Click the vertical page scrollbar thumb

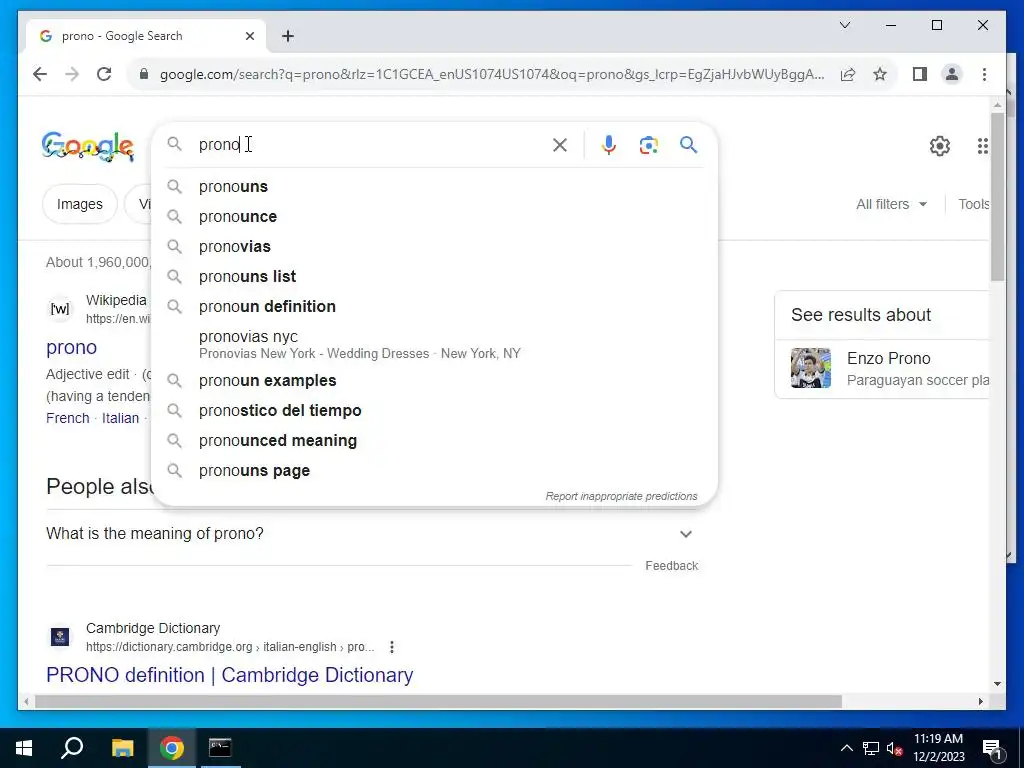tap(997, 196)
